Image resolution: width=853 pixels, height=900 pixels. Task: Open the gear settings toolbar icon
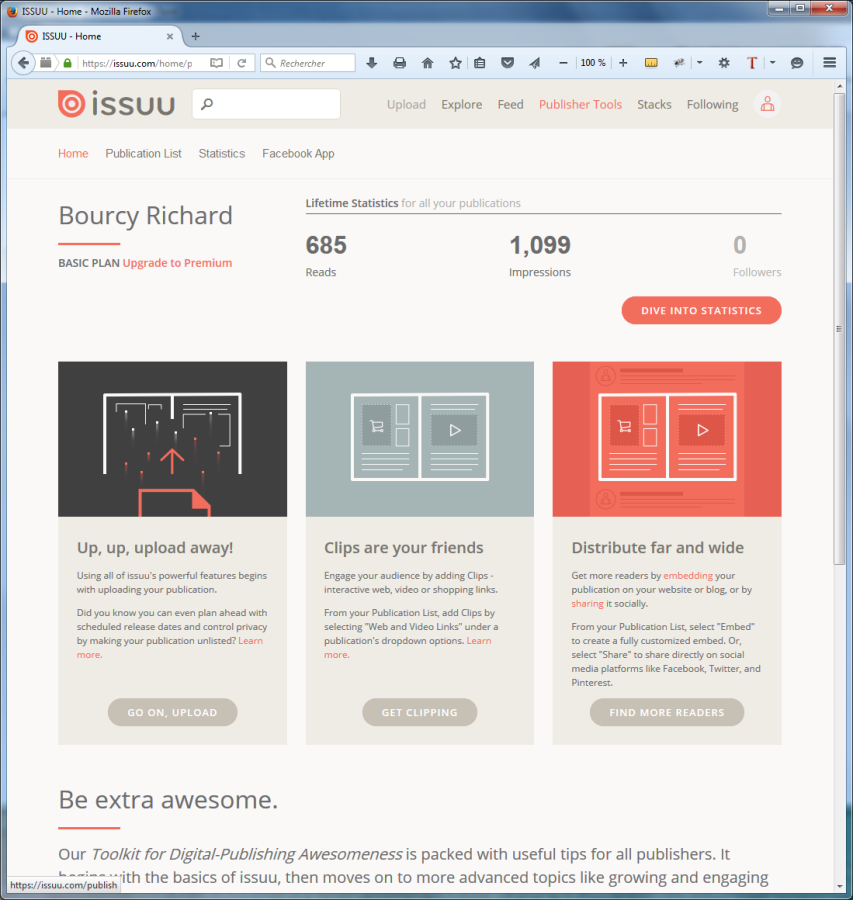tap(724, 63)
